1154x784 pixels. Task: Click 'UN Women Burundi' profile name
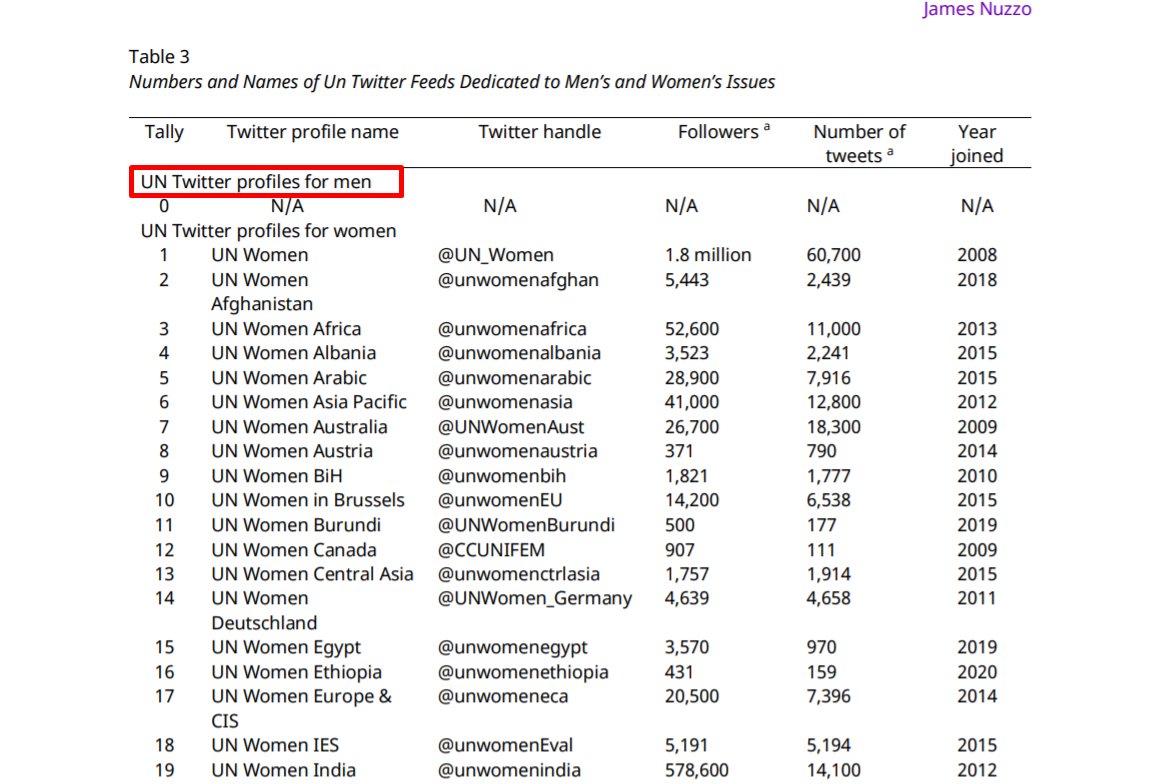[x=296, y=526]
